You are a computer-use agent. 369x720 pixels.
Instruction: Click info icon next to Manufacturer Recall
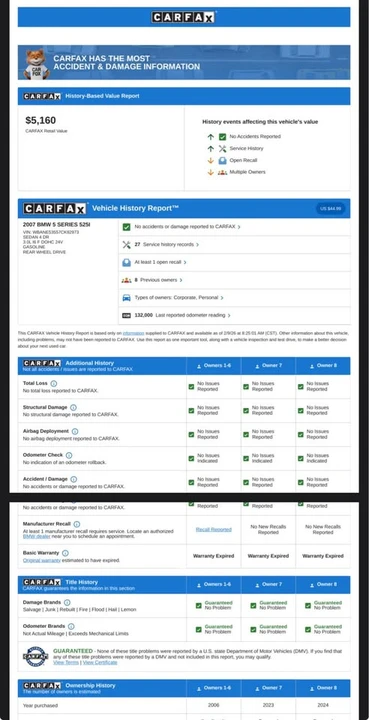click(77, 524)
